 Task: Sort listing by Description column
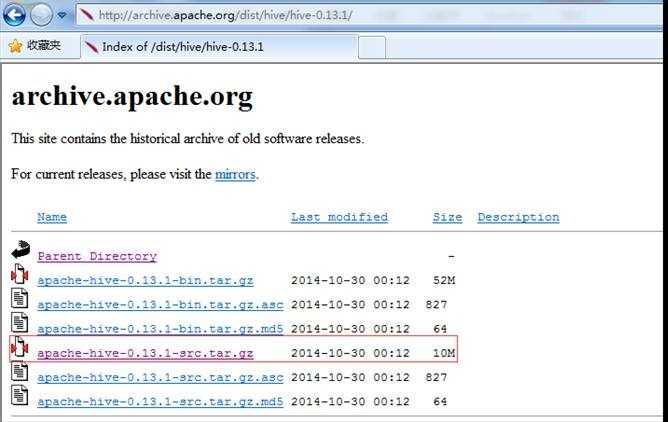click(x=518, y=217)
